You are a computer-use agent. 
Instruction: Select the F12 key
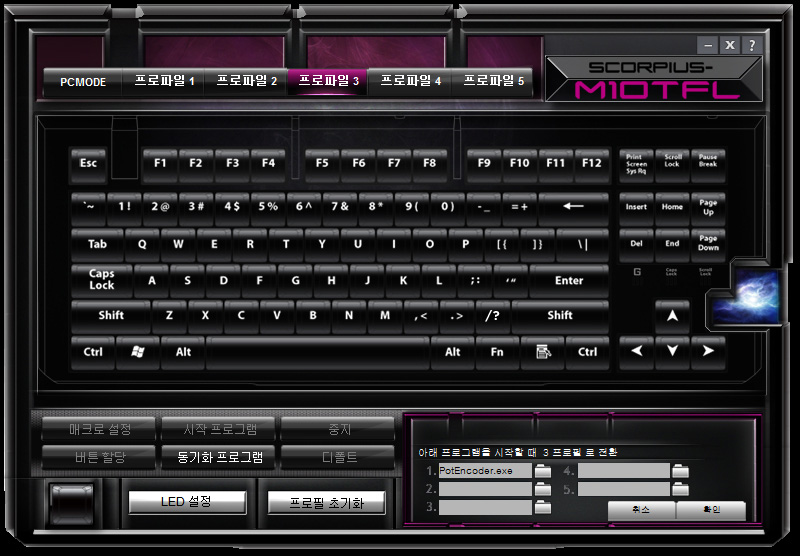[x=592, y=164]
